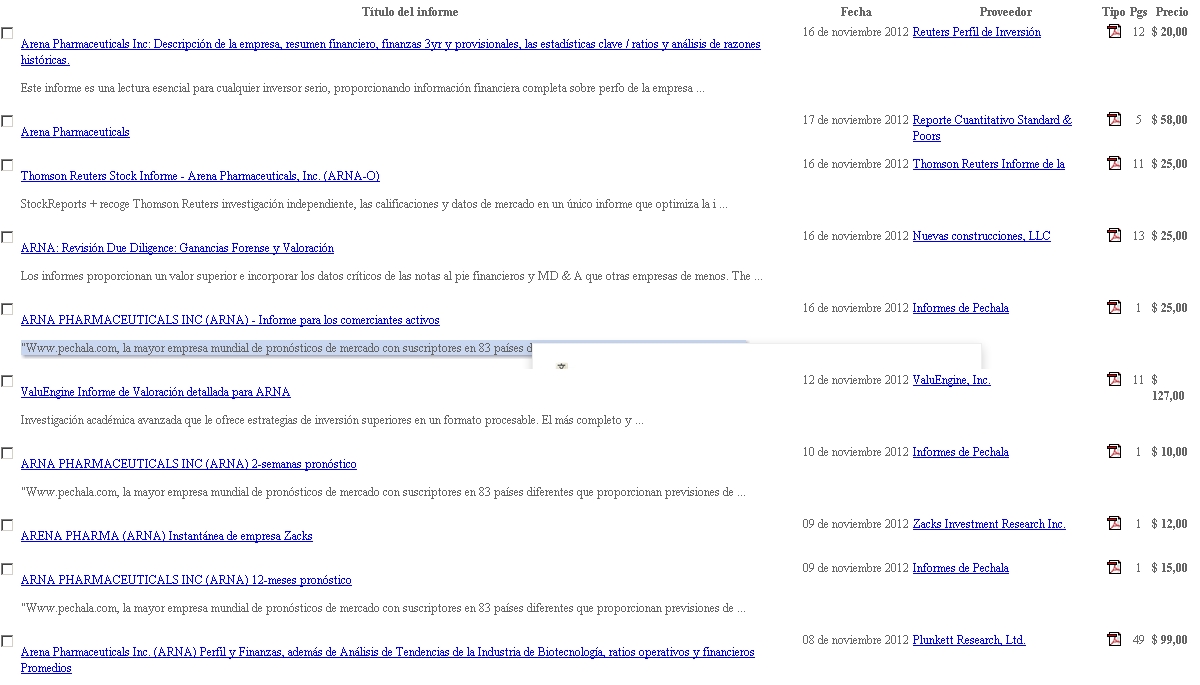Open Arena Pharmaceuticals Inc: Descripción de la empresa link
Viewport: 1200px width, 685px height.
pos(390,52)
